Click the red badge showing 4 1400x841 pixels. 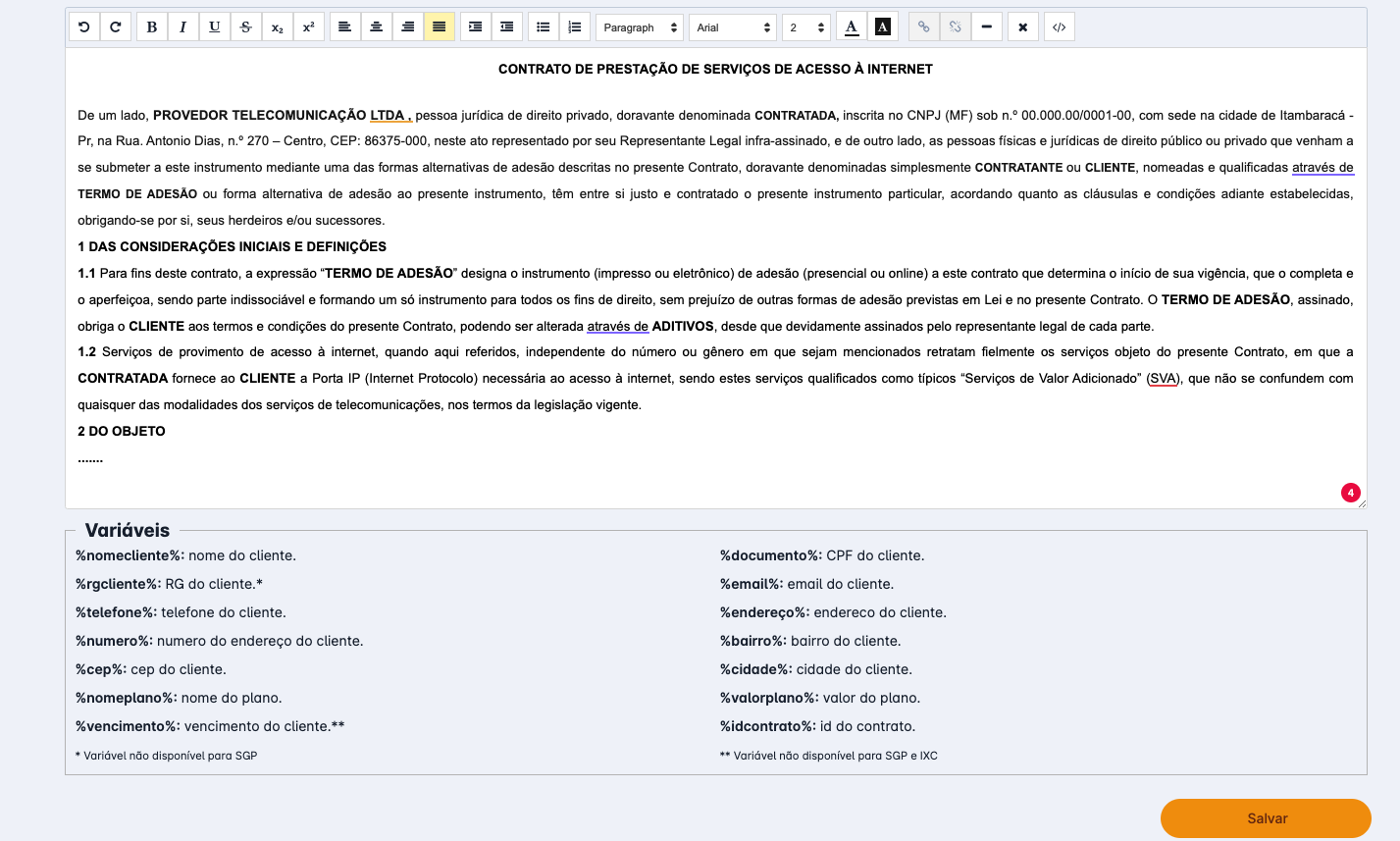1350,493
